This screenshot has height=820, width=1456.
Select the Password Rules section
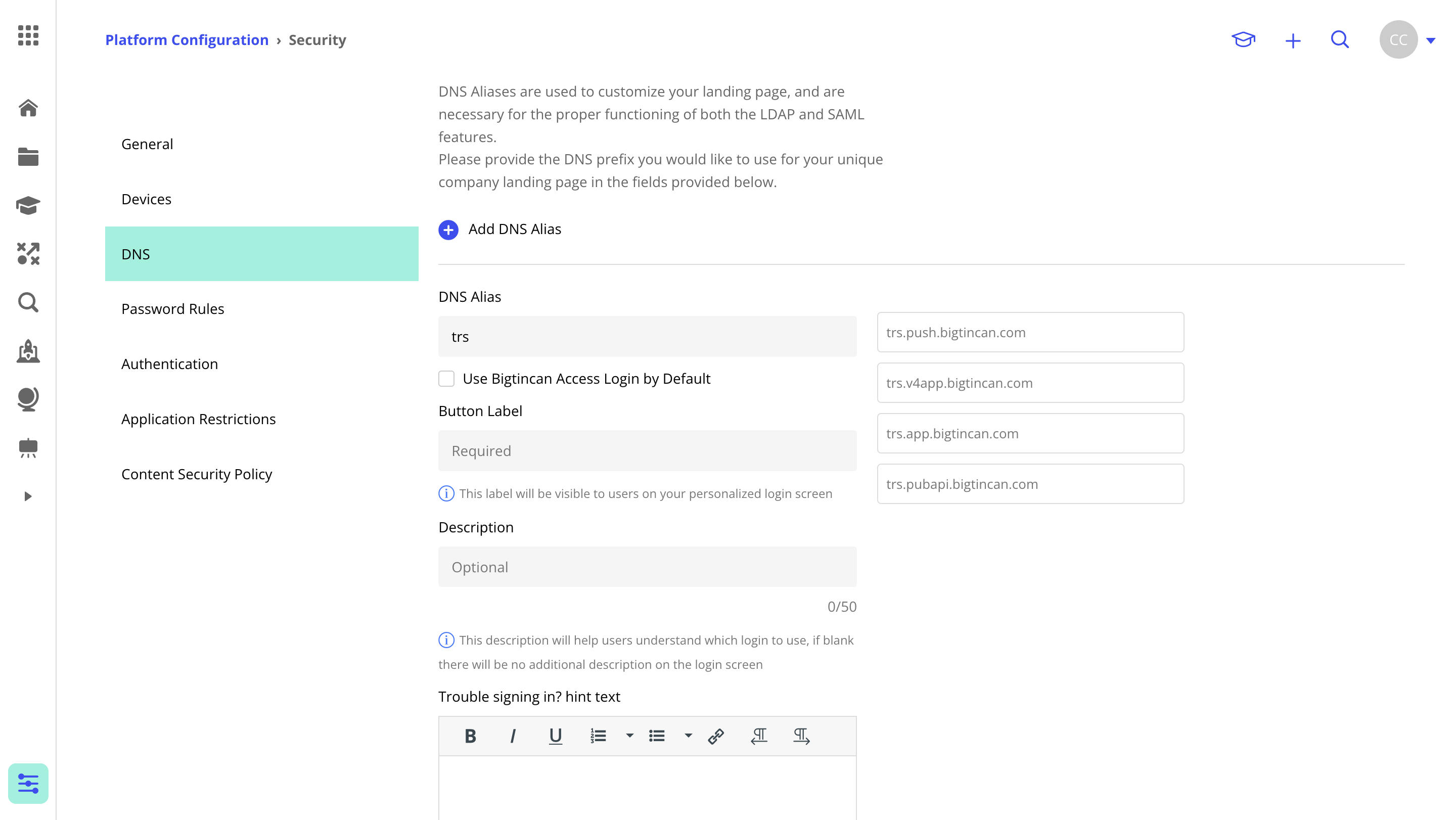[x=172, y=308]
